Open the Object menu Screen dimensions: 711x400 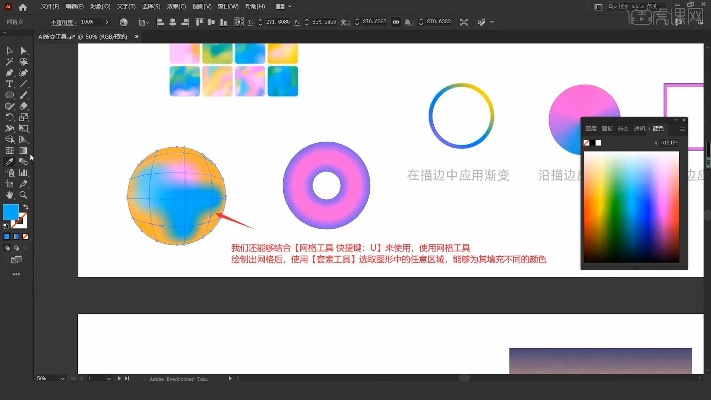click(100, 6)
